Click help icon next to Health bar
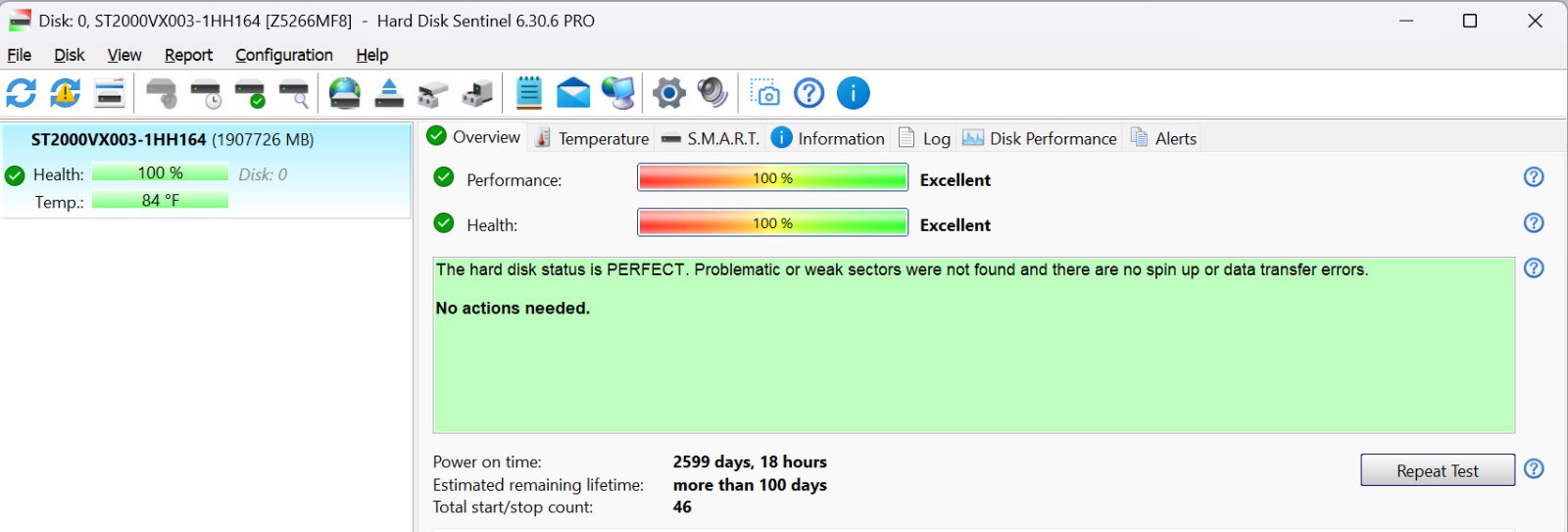The image size is (1568, 532). pos(1534,222)
